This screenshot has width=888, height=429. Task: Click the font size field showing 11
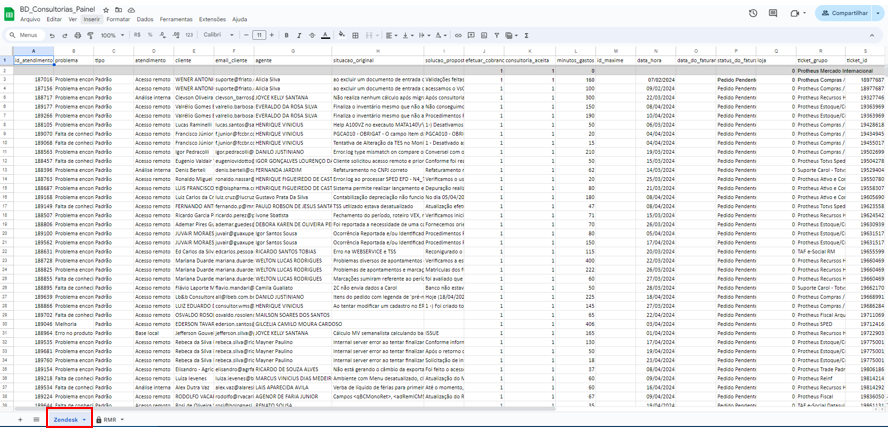(259, 35)
